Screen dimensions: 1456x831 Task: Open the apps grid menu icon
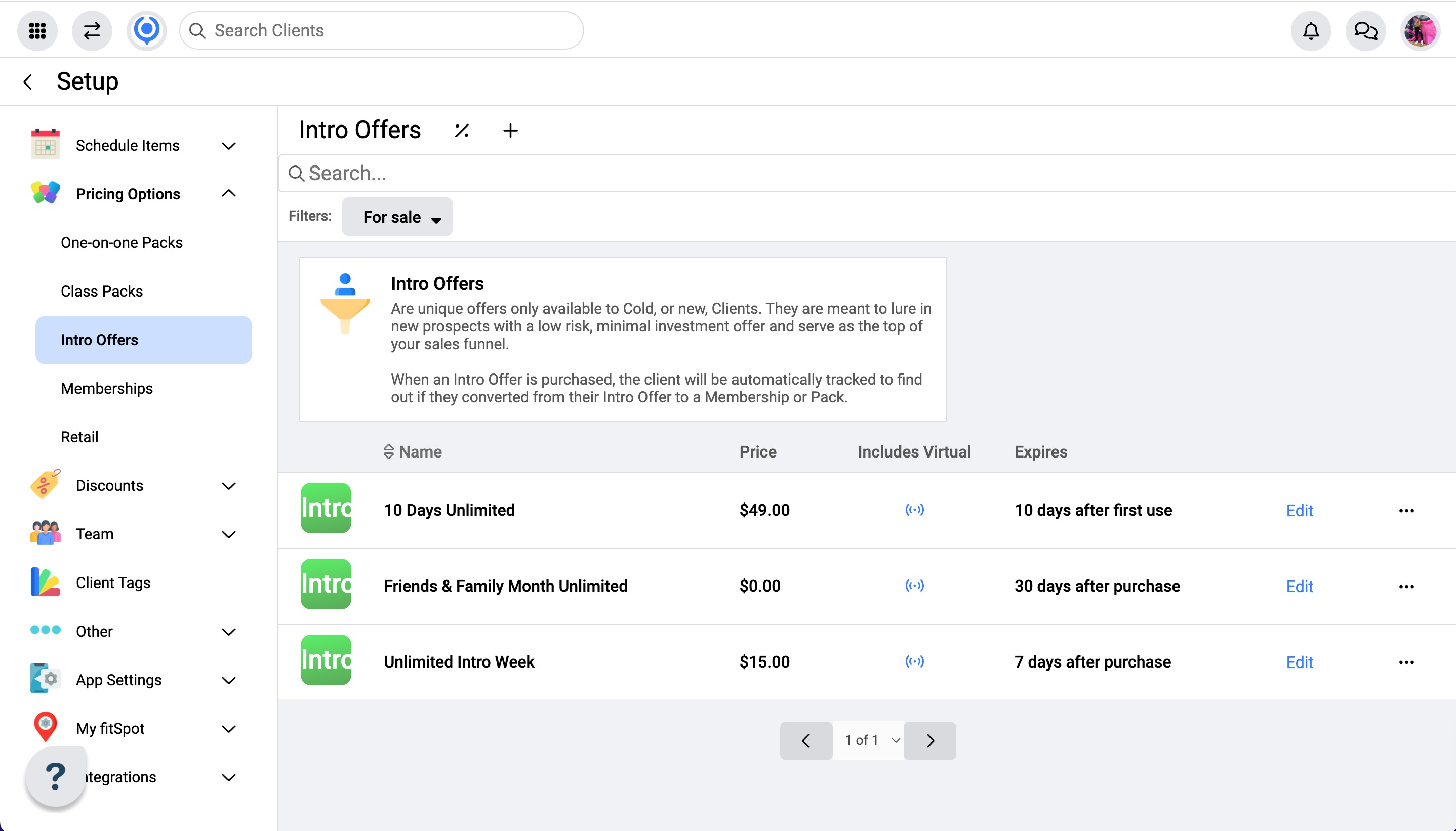pos(37,30)
